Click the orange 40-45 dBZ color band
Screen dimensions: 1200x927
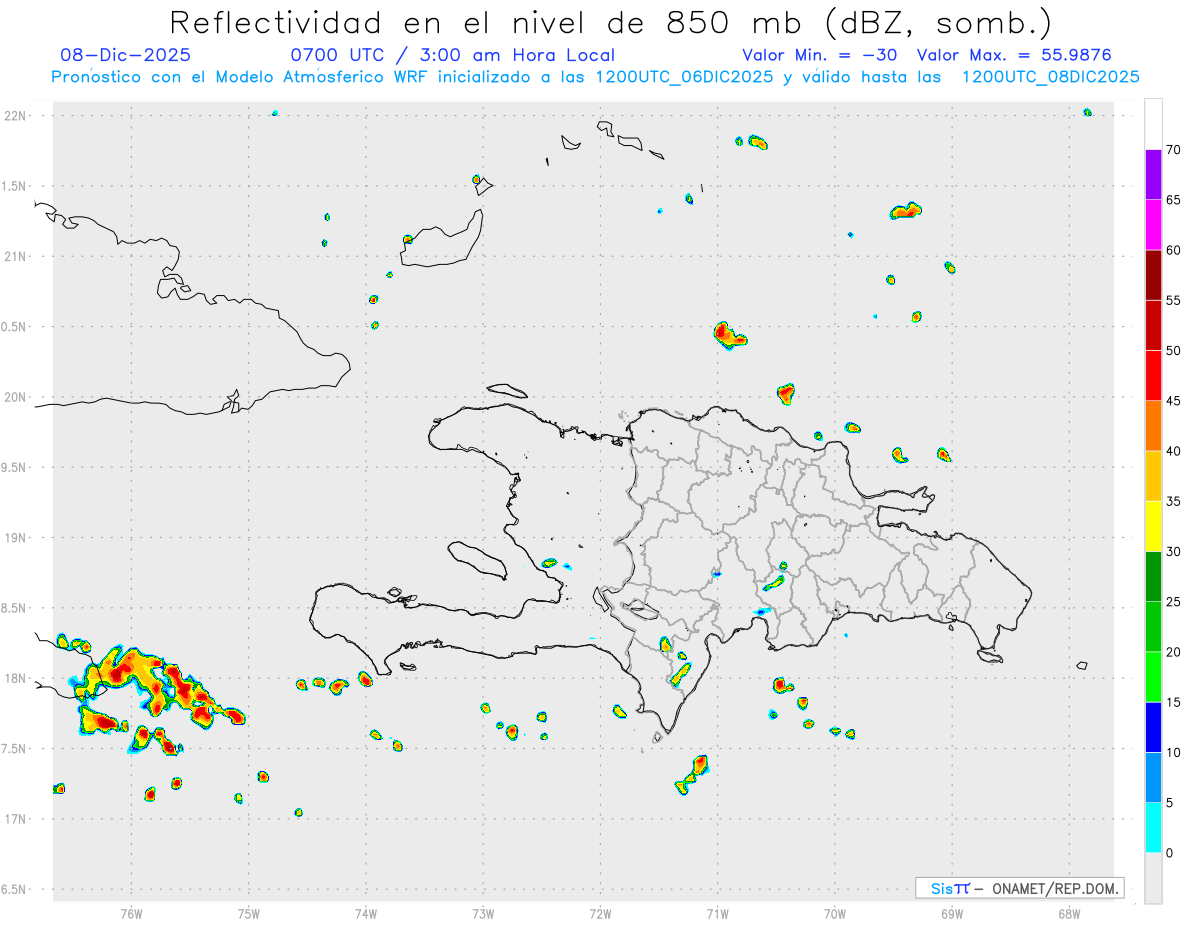coord(1153,426)
